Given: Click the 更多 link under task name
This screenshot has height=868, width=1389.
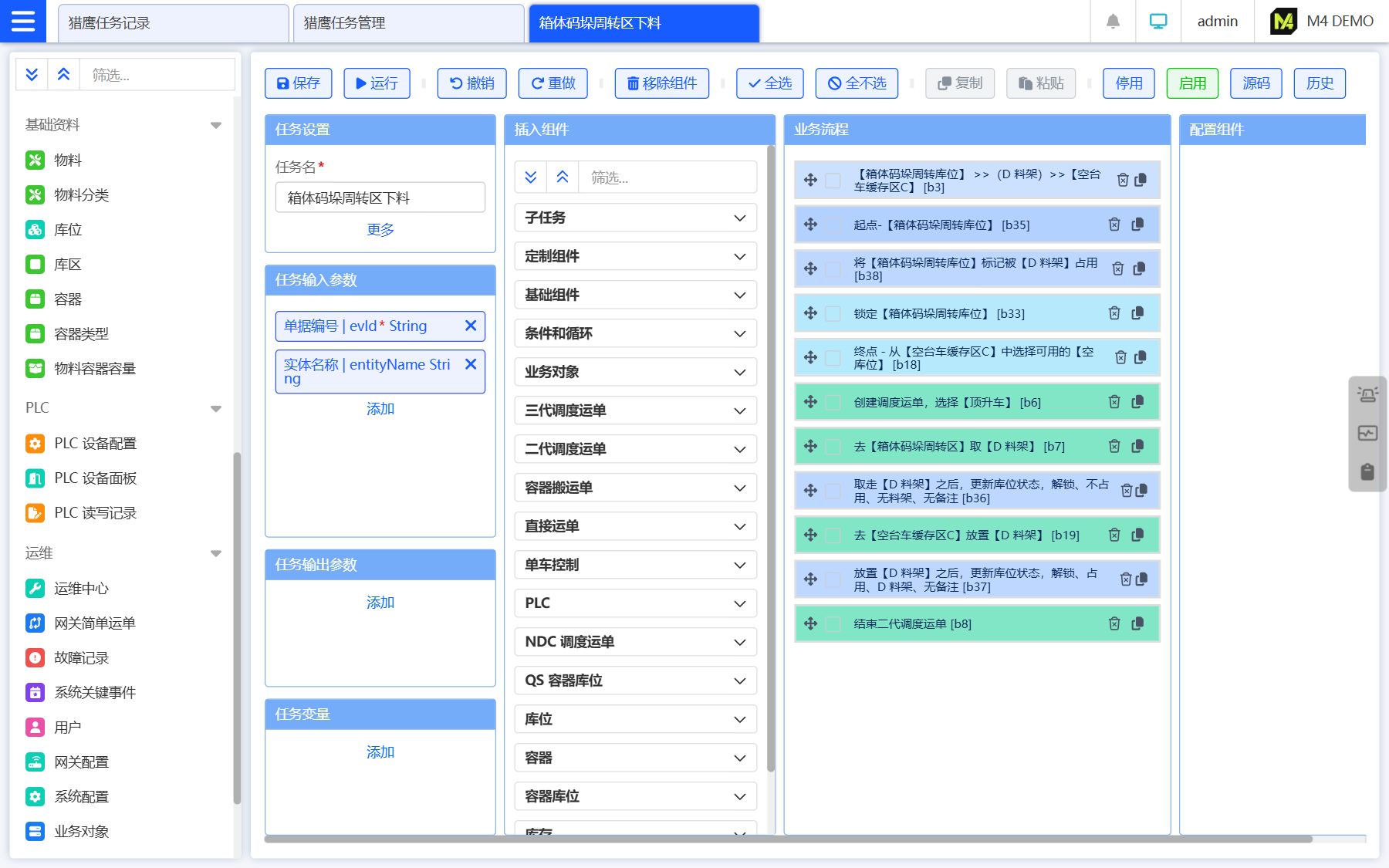Looking at the screenshot, I should click(380, 230).
